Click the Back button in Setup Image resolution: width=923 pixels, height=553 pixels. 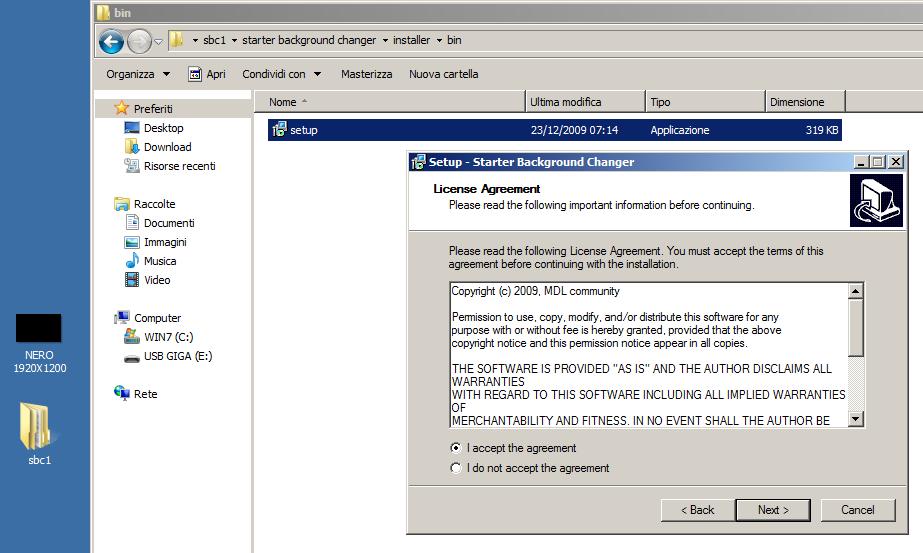(698, 510)
